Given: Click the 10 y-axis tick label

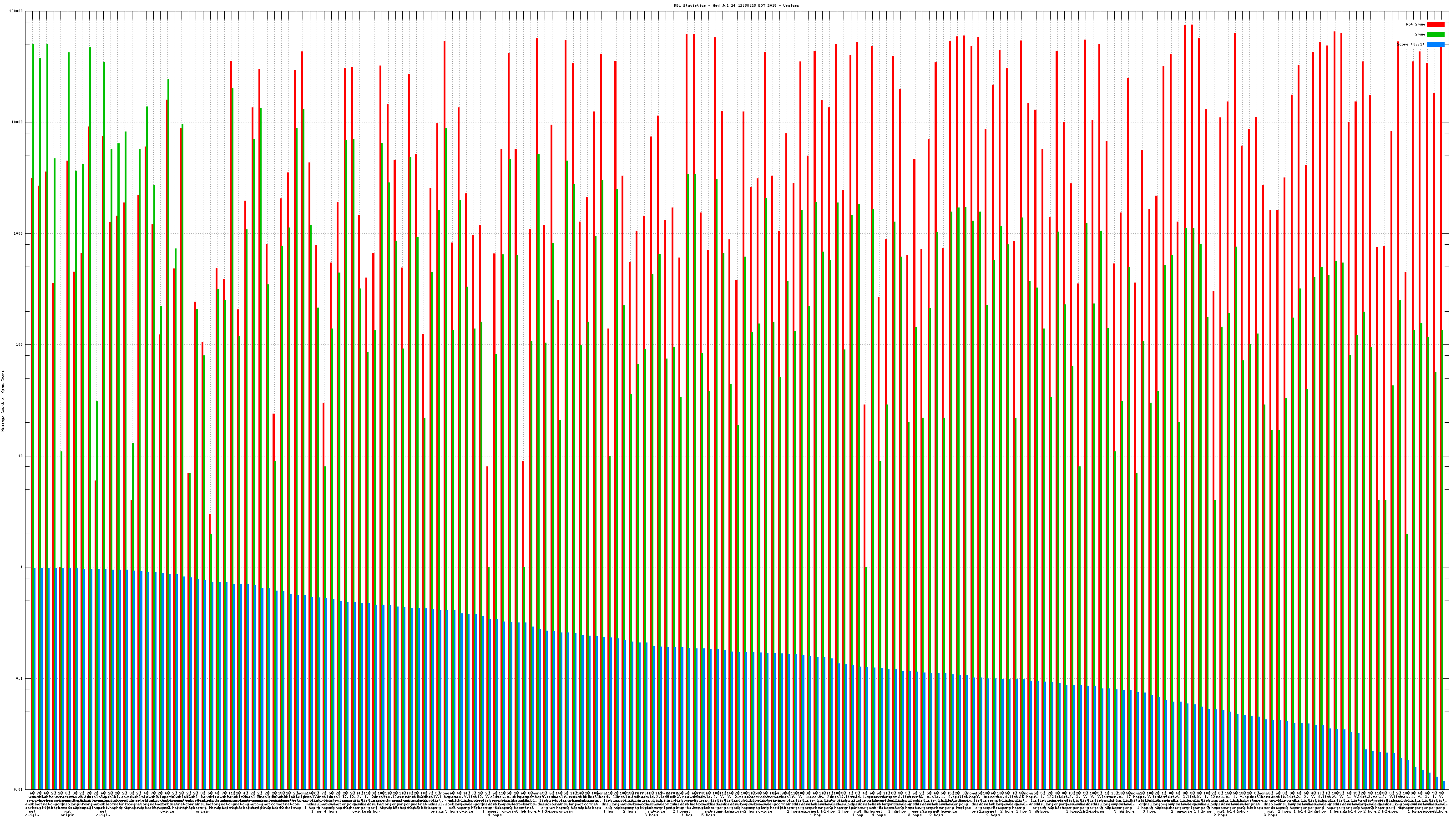Looking at the screenshot, I should pyautogui.click(x=21, y=456).
